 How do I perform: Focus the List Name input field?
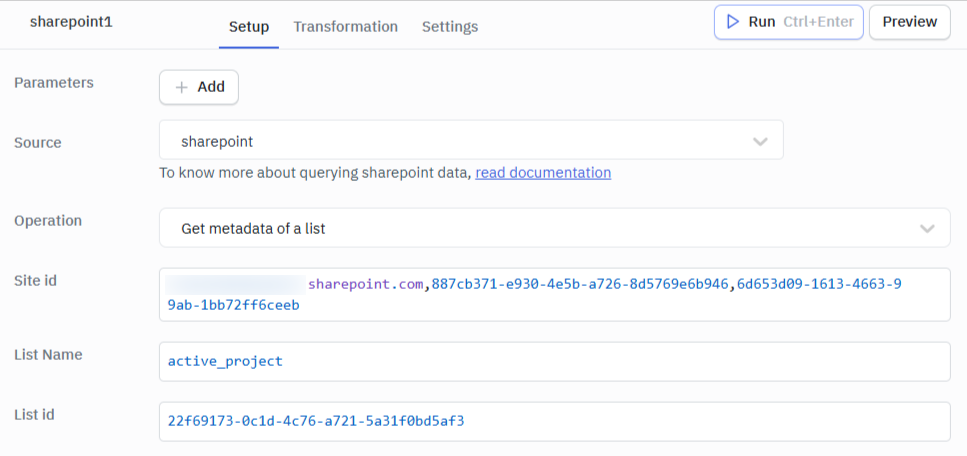point(554,362)
